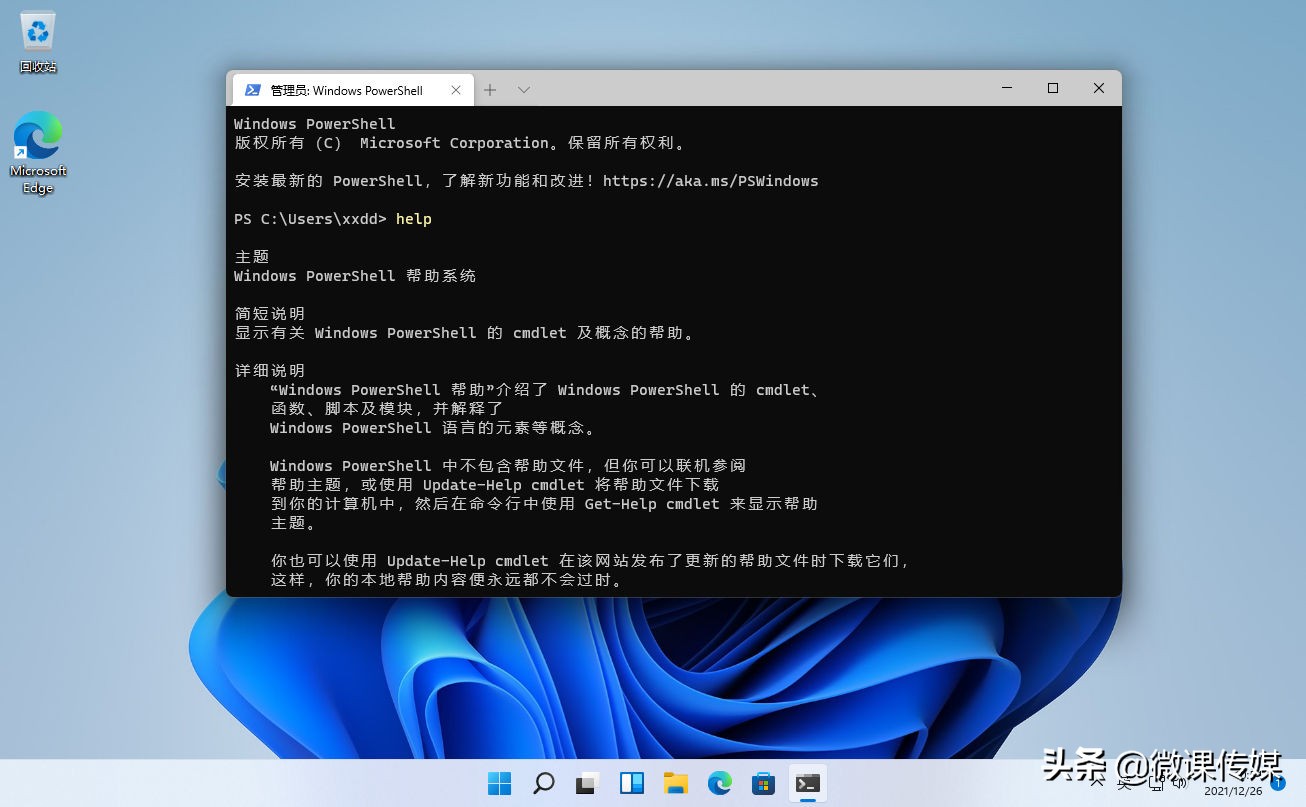Image resolution: width=1306 pixels, height=807 pixels.
Task: Expand the new tab profile dropdown arrow
Action: [x=523, y=90]
